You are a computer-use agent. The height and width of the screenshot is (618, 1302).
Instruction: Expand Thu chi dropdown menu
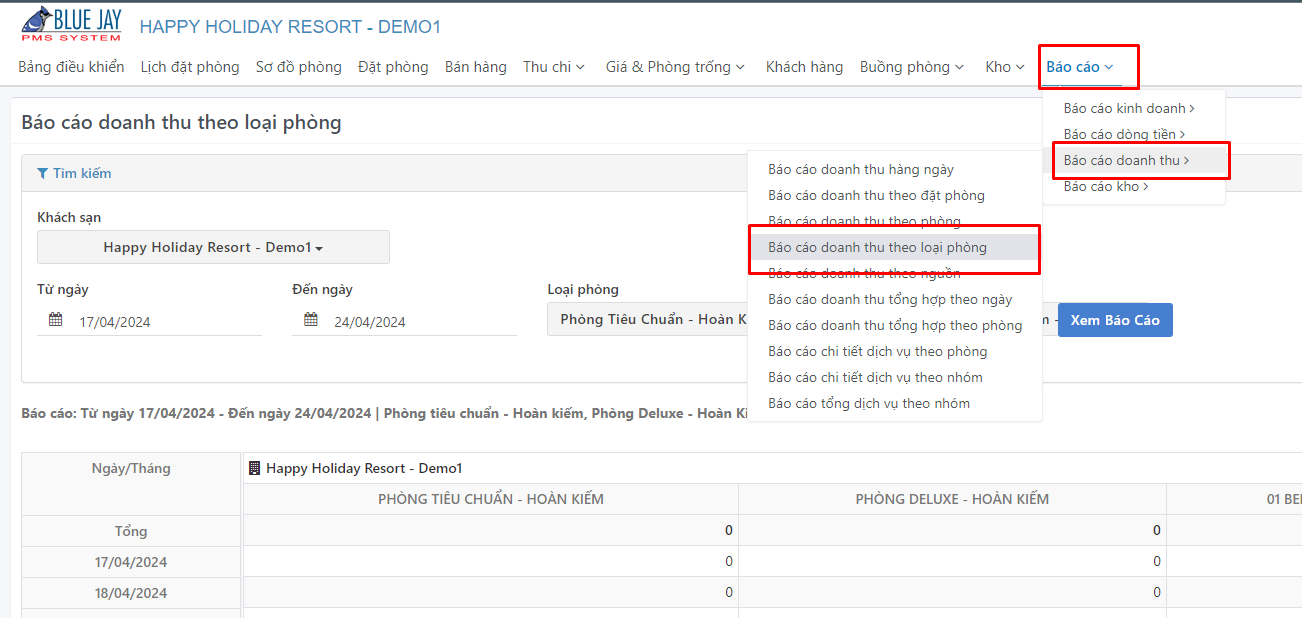coord(554,67)
